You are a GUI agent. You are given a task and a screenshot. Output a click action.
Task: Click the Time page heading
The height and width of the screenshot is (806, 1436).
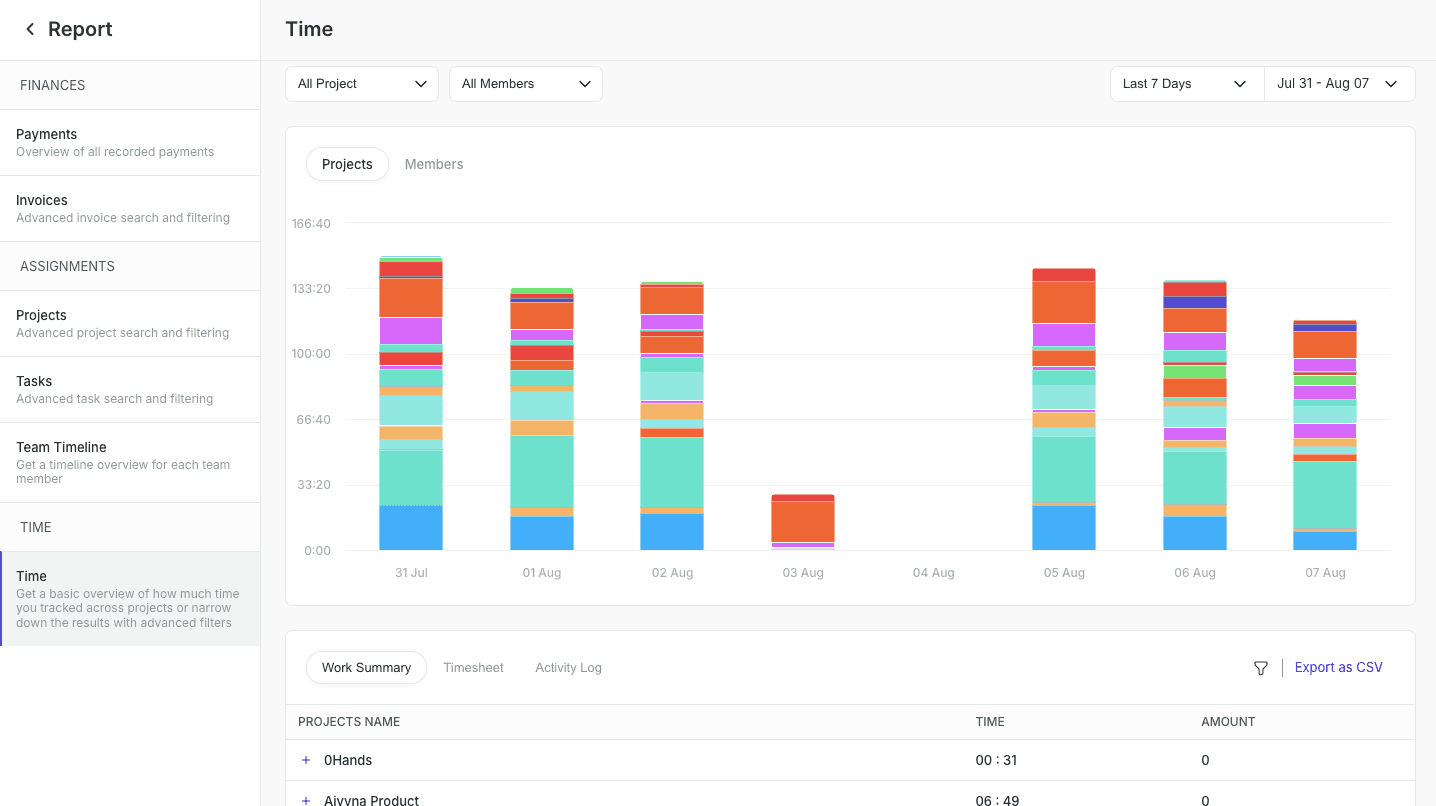coord(309,29)
